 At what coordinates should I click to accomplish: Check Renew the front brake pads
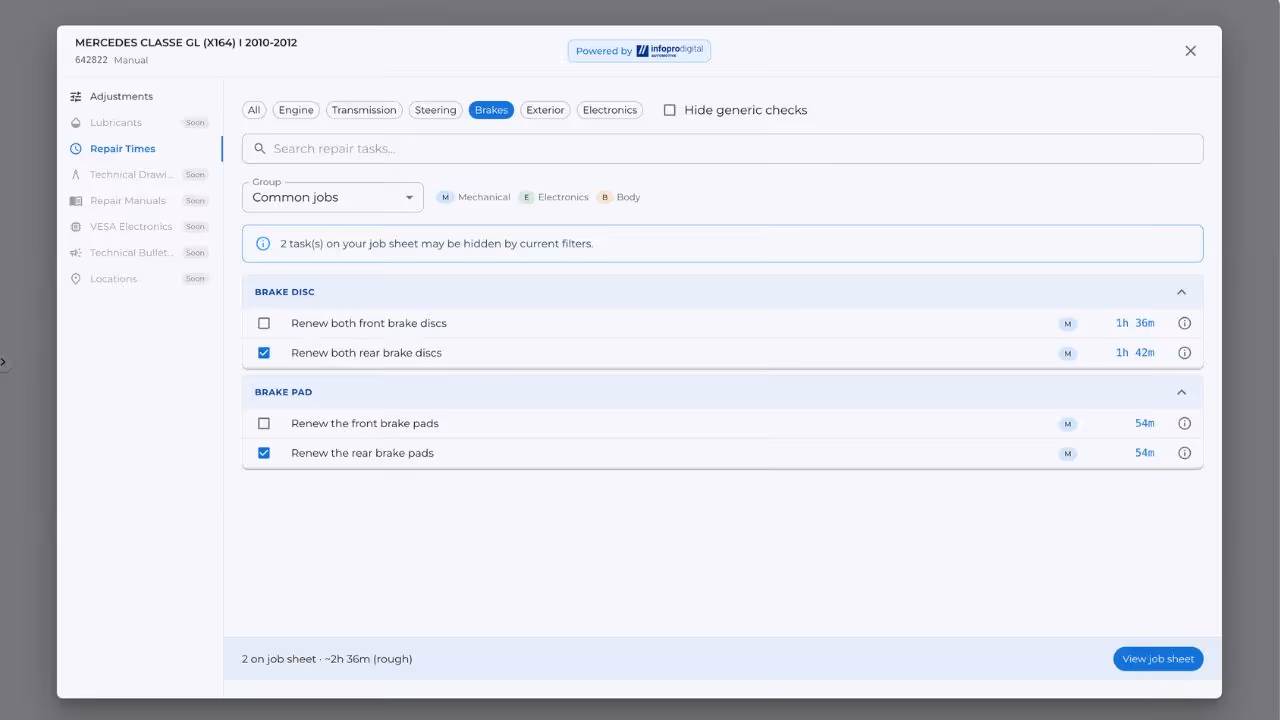point(264,423)
